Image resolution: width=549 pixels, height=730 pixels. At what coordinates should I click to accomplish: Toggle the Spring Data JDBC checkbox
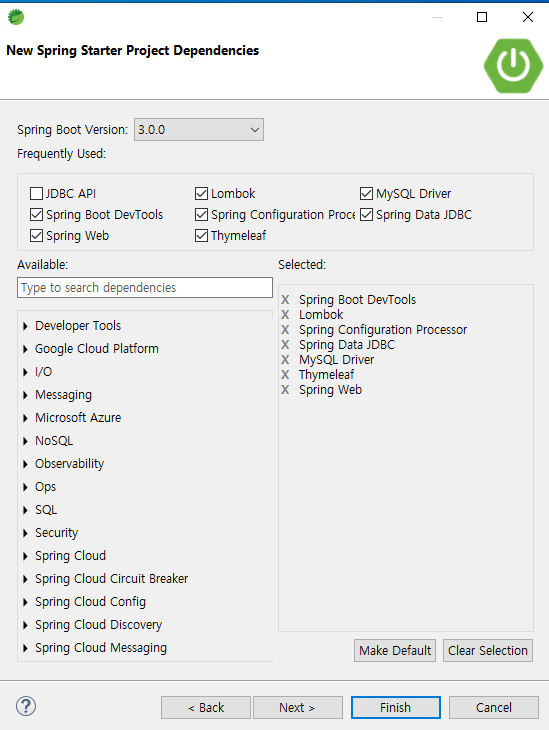click(x=366, y=215)
